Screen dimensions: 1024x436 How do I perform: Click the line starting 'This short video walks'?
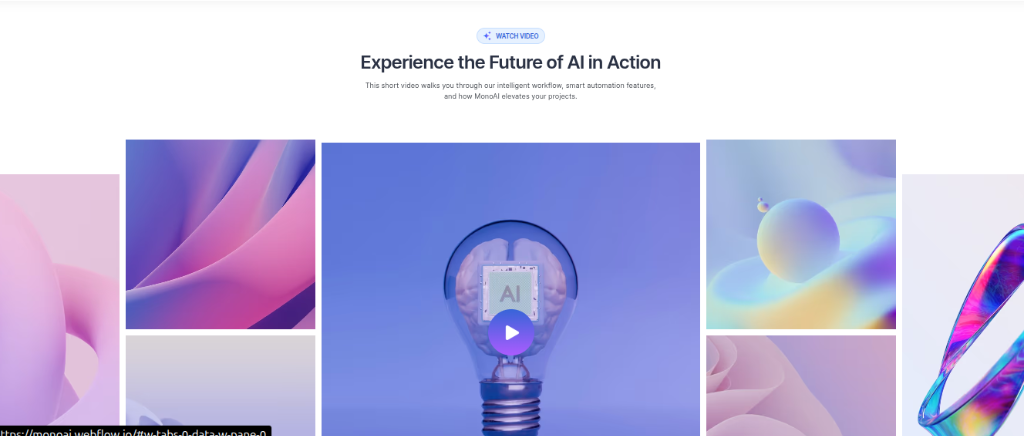pyautogui.click(x=511, y=86)
